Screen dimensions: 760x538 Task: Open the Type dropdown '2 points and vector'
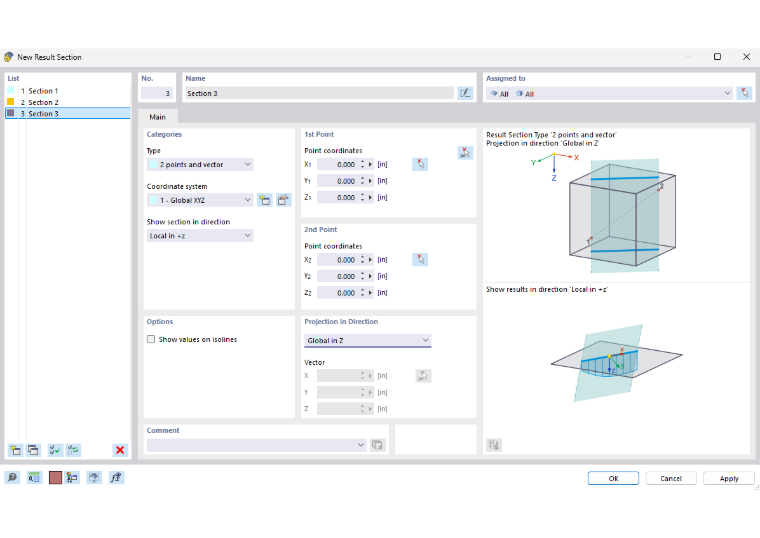pos(200,164)
